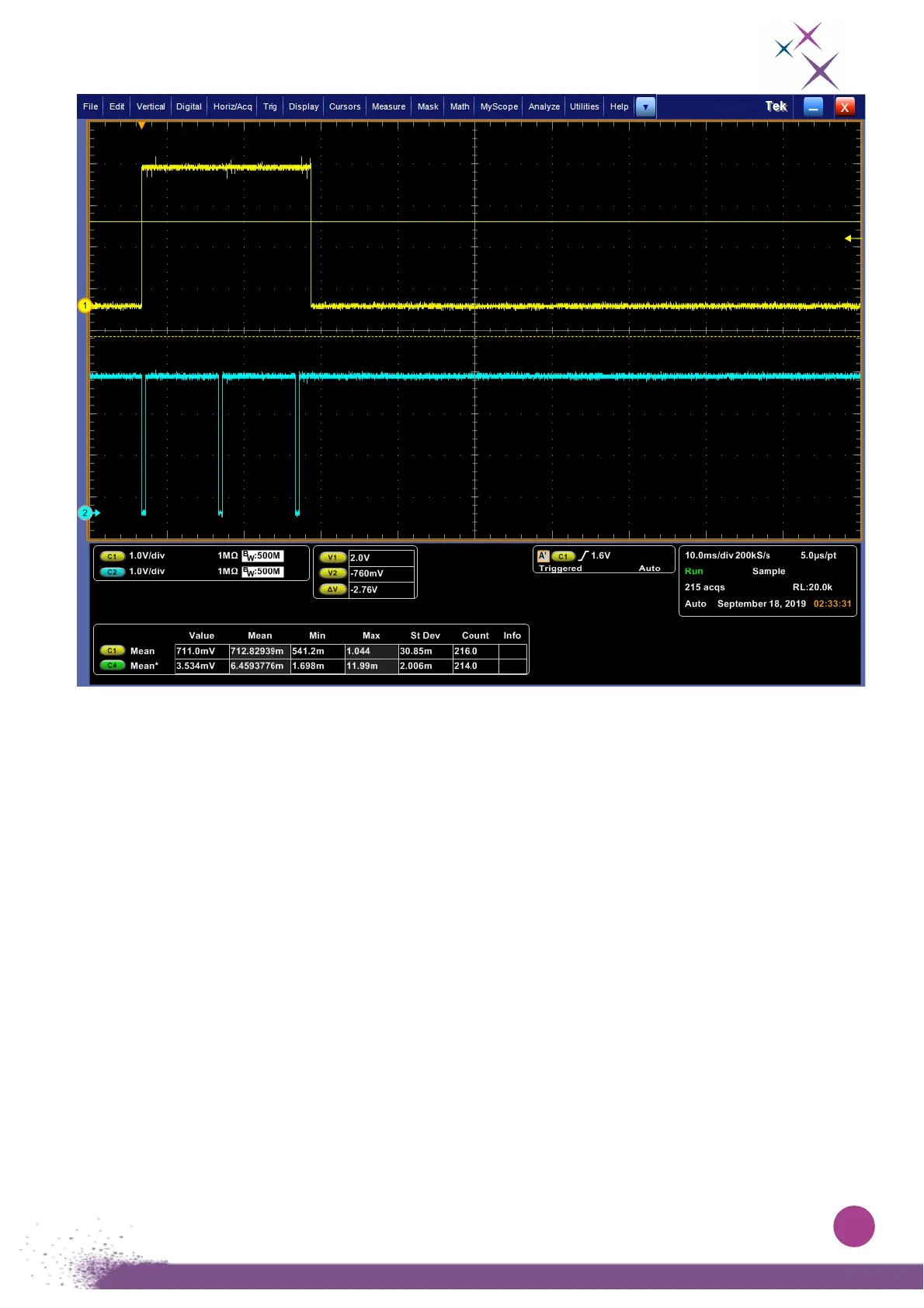Click the channel 2 ground reference marker
Viewport: 924px width, 1308px height.
[85, 513]
